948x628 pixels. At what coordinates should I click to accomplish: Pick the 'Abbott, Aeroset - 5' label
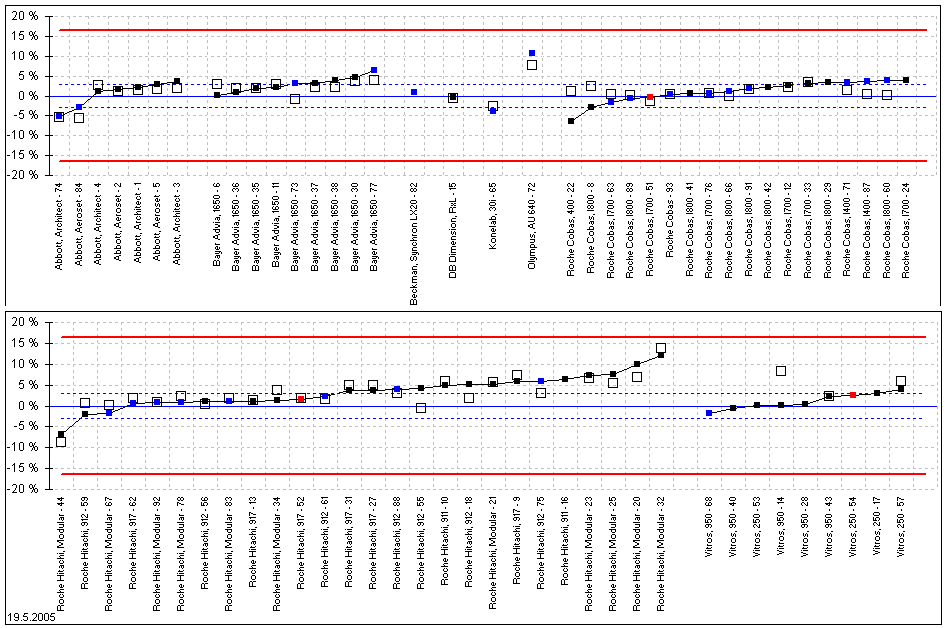(x=157, y=221)
